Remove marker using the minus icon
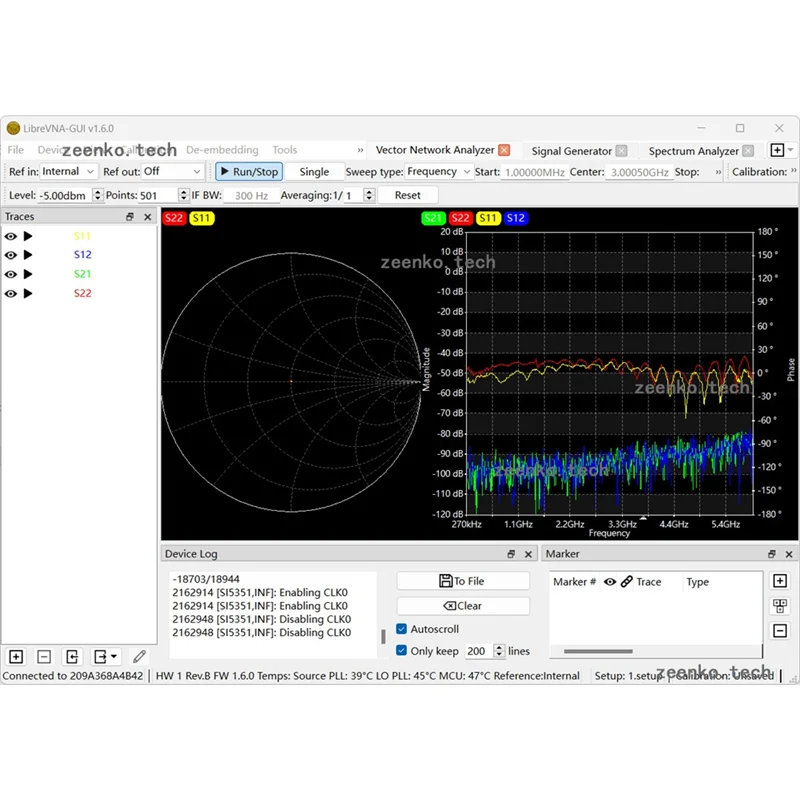Viewport: 800px width, 800px height. [x=780, y=630]
